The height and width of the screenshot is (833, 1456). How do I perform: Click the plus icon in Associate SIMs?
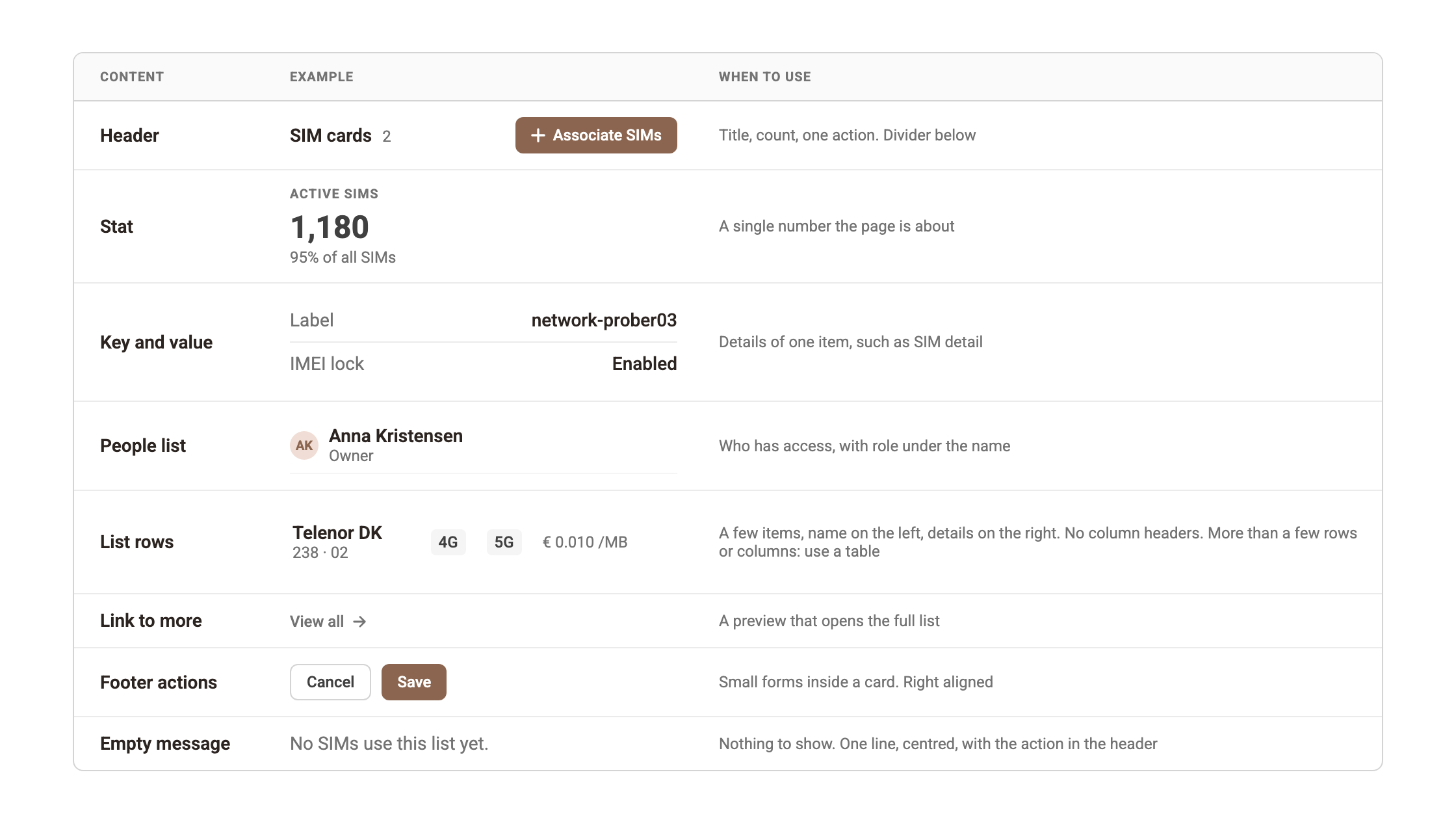(x=538, y=135)
